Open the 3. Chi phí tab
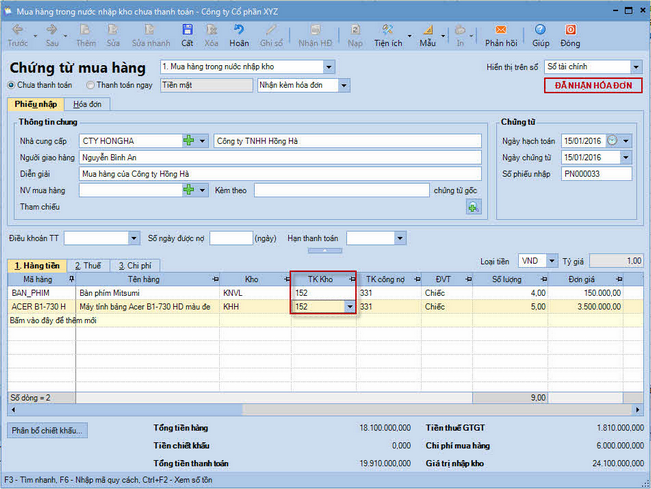This screenshot has height=489, width=651. [x=135, y=266]
